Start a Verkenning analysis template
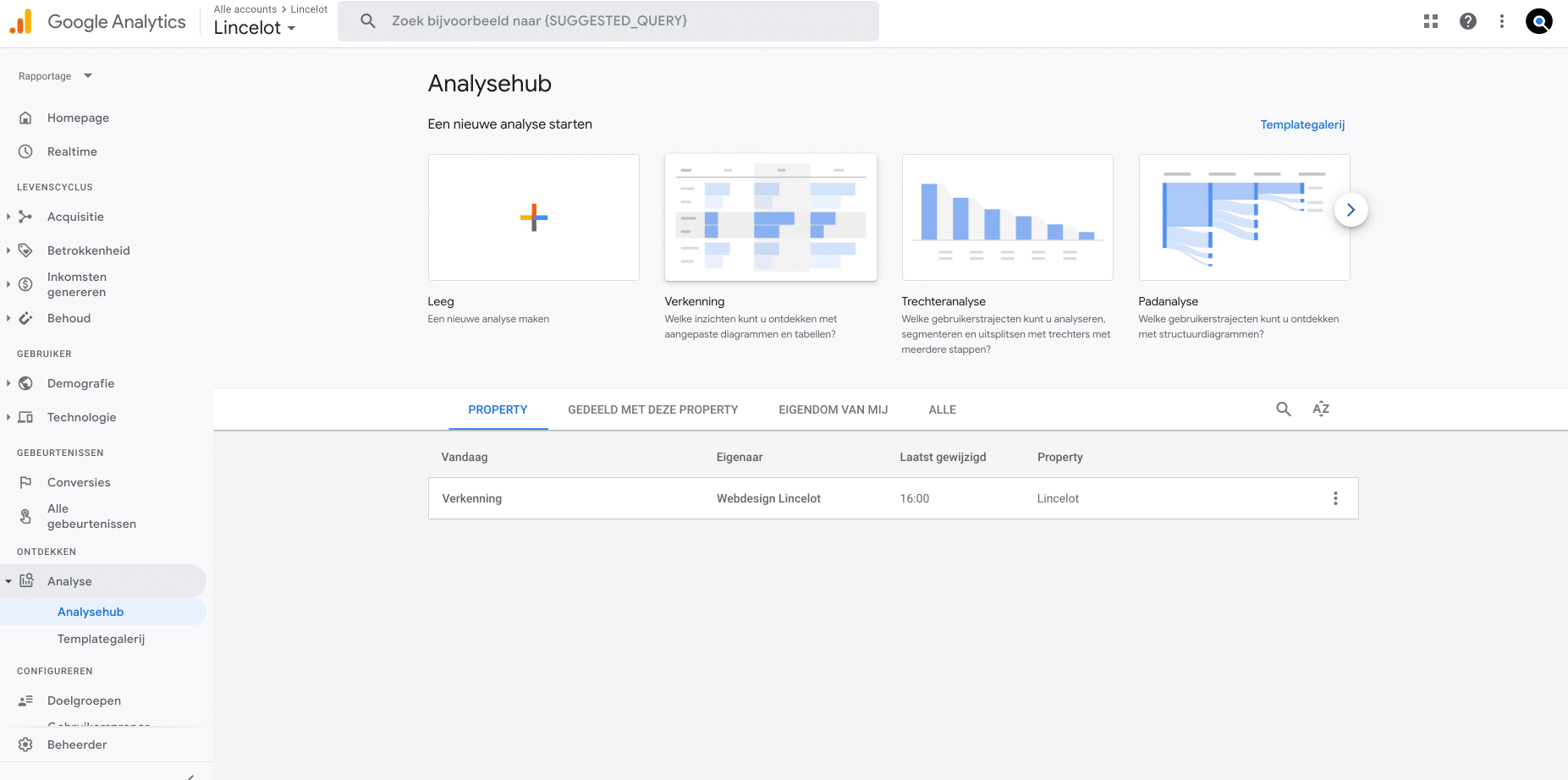 pos(771,217)
